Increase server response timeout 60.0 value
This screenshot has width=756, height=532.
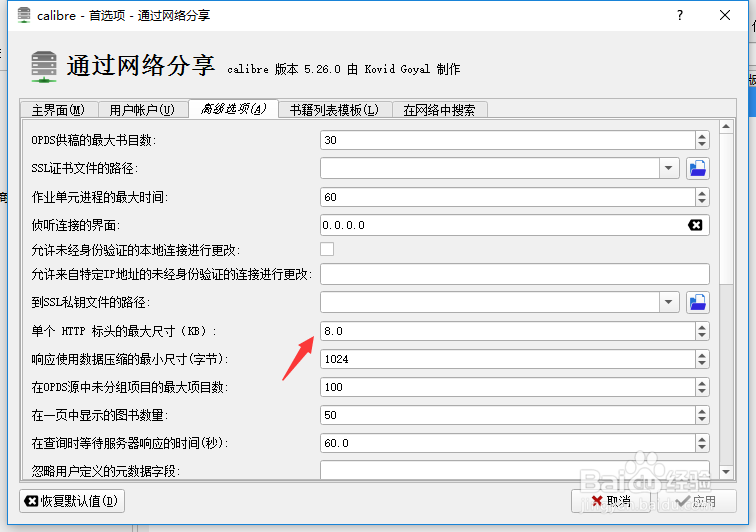702,439
